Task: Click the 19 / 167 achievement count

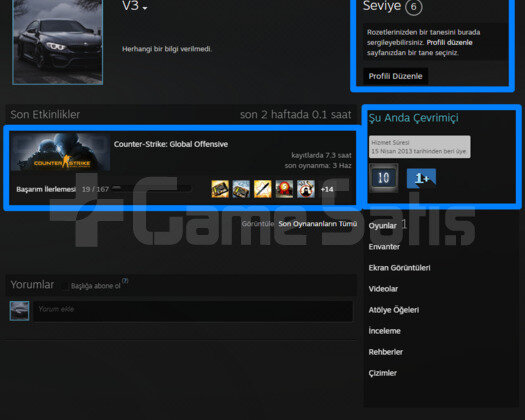Action: pos(95,189)
